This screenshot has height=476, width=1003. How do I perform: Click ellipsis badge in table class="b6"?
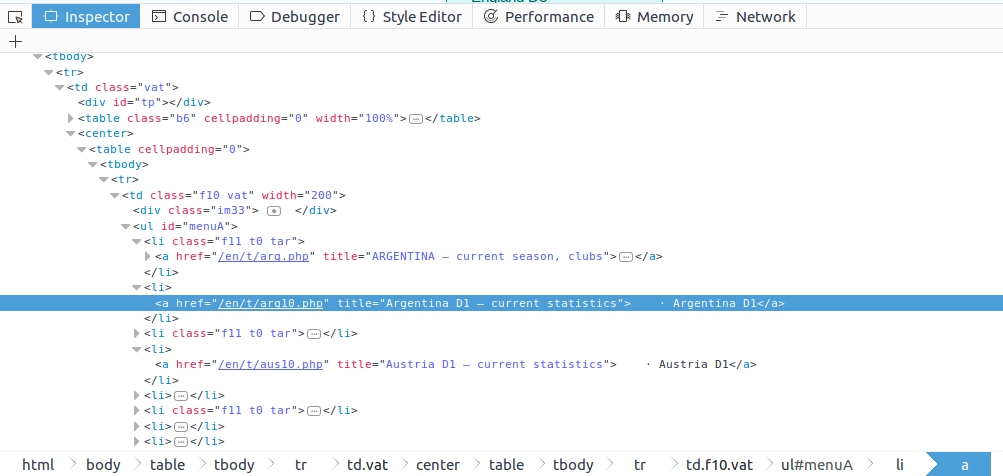[x=416, y=118]
